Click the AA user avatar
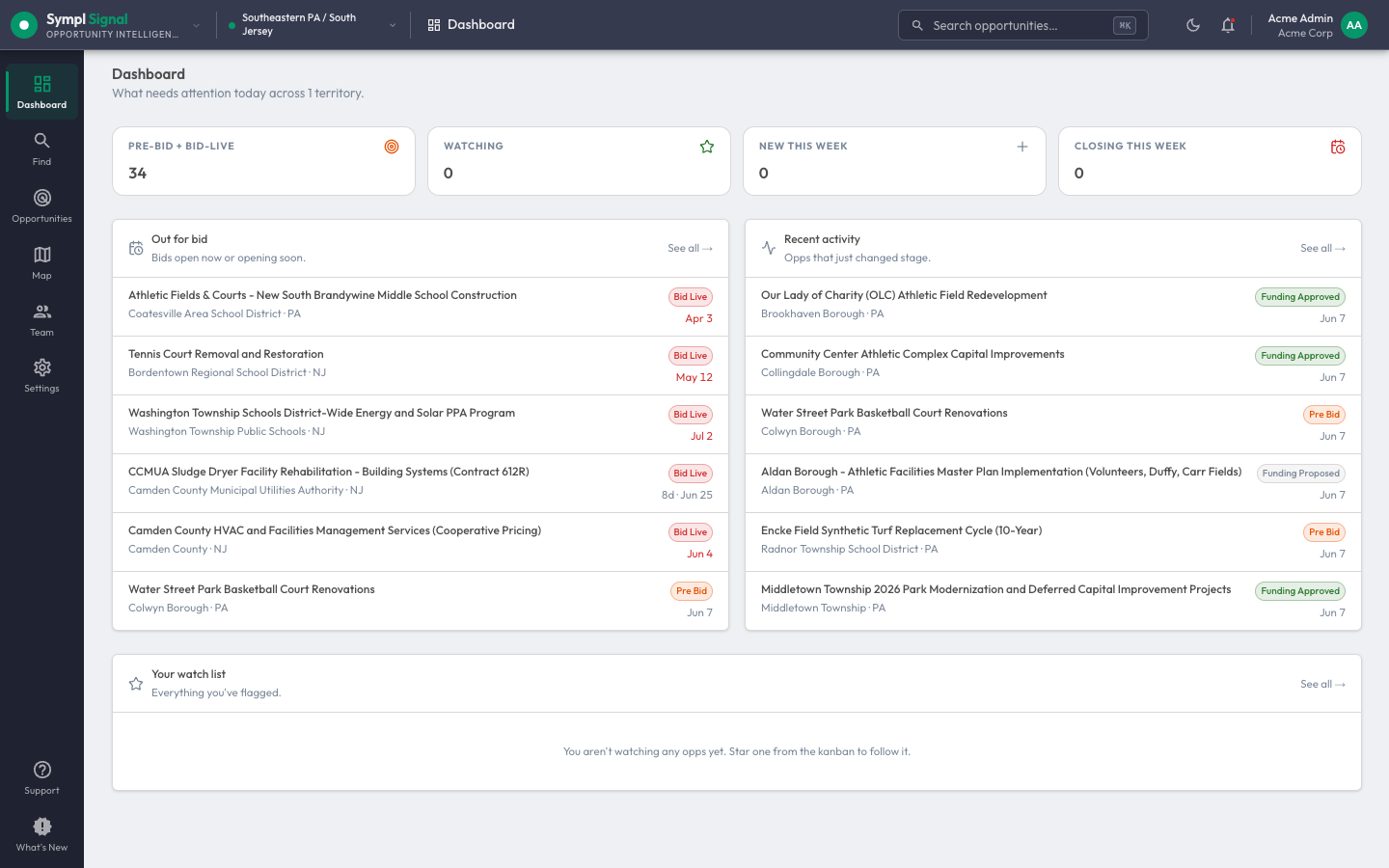 1354,25
